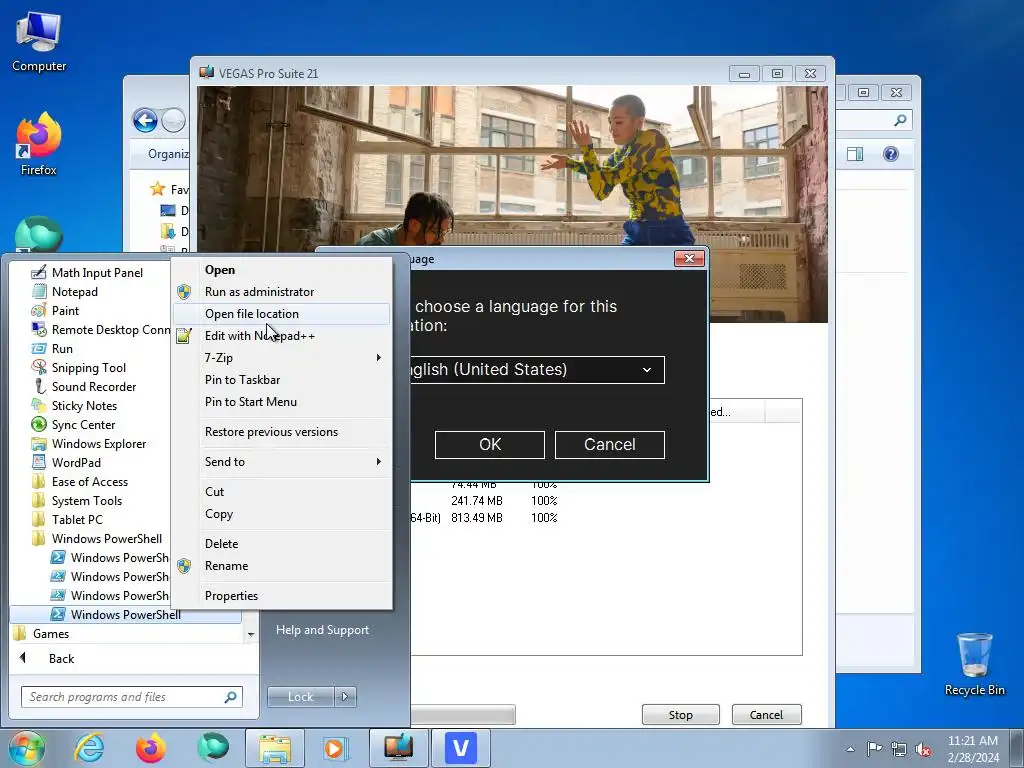Click the network tray icon
Image resolution: width=1024 pixels, height=768 pixels.
(899, 748)
